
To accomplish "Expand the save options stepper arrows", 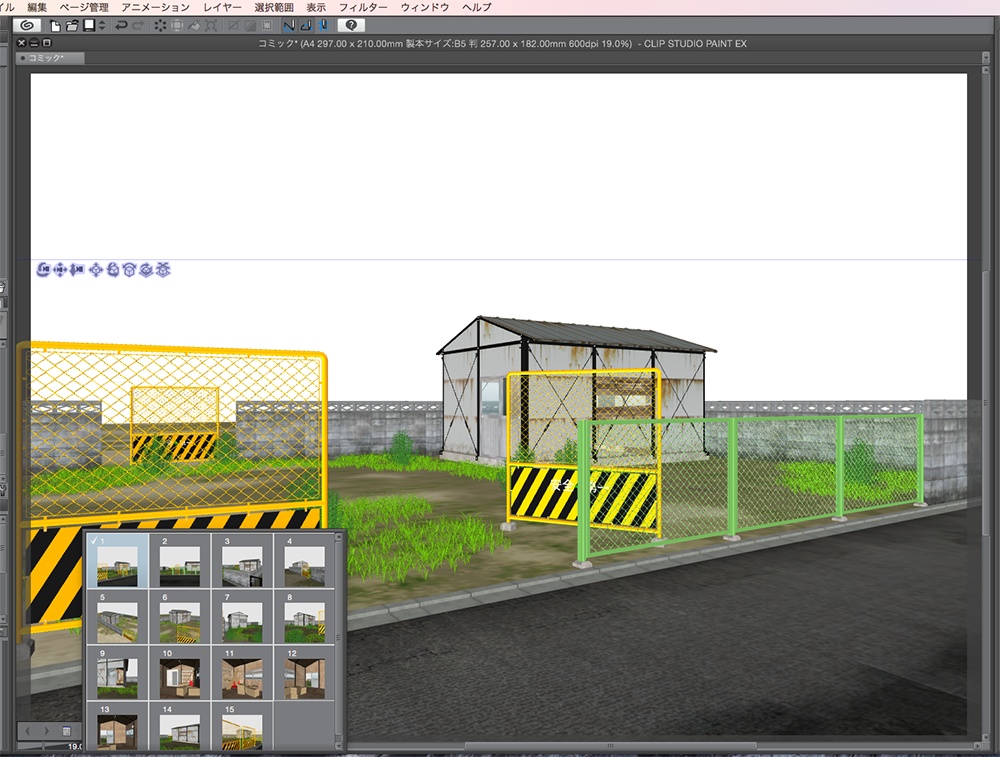I will pyautogui.click(x=101, y=26).
